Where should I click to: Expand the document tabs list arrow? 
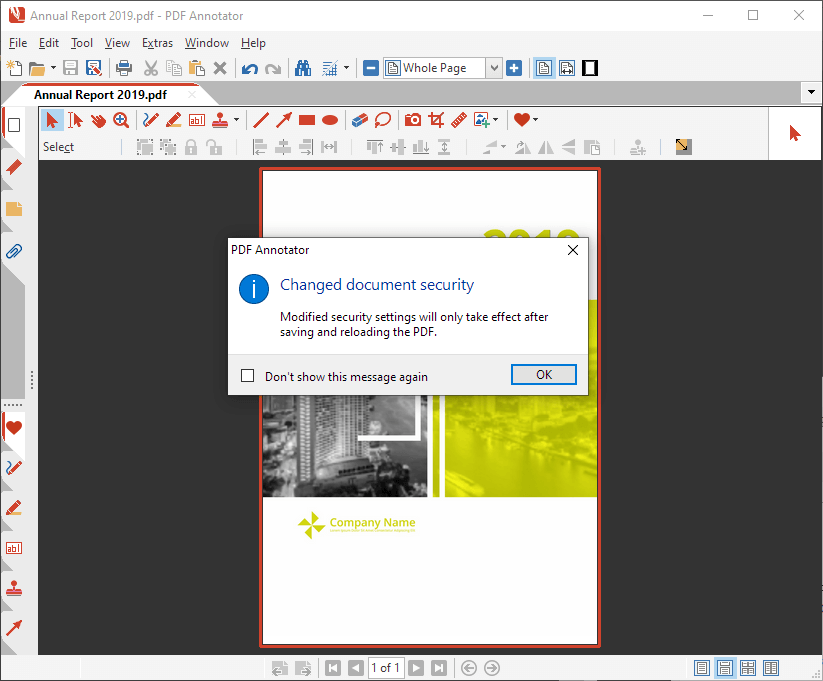(x=811, y=92)
